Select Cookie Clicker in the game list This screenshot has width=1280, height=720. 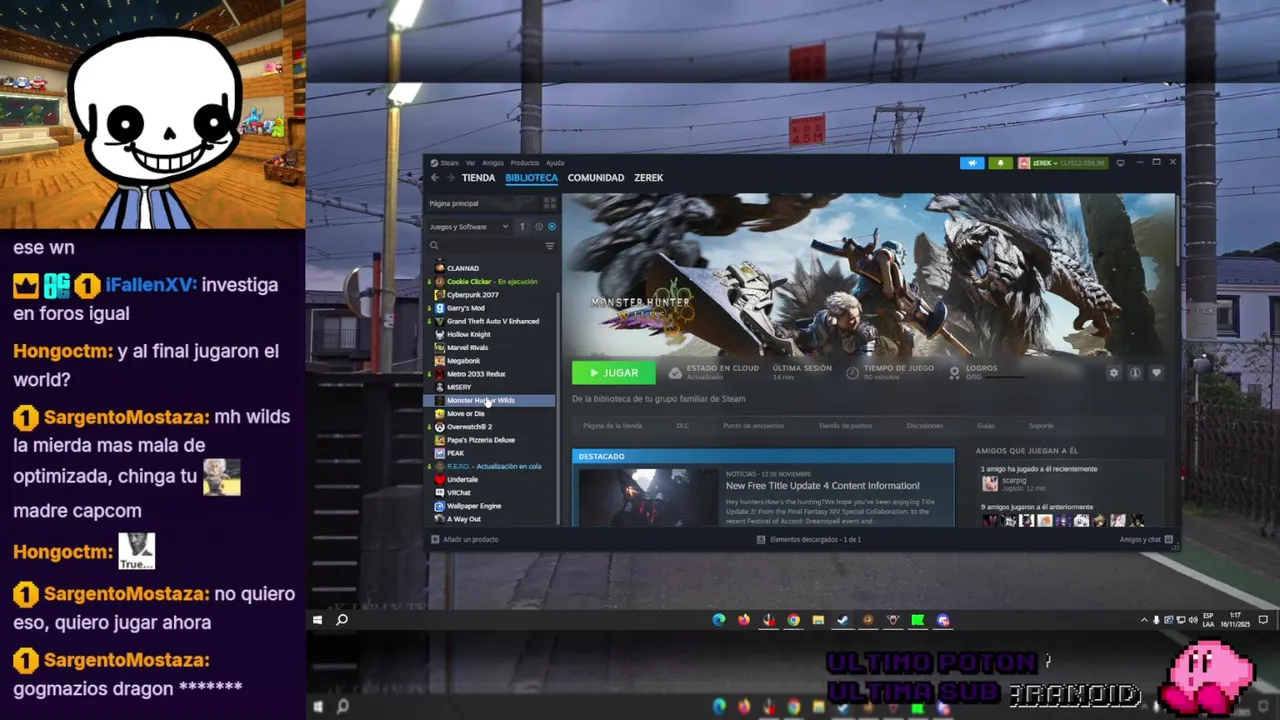(492, 282)
